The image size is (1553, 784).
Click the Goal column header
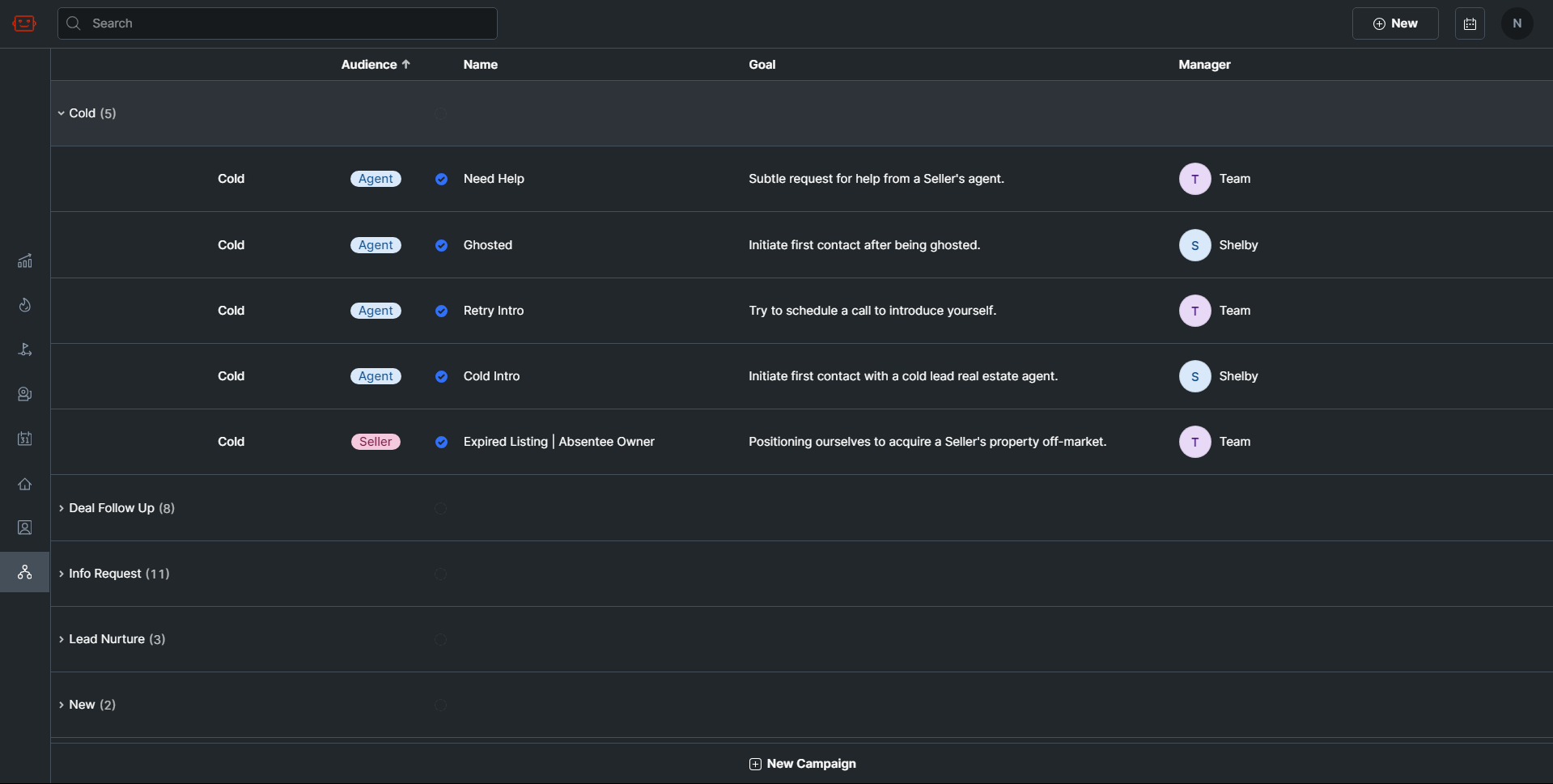click(x=762, y=65)
